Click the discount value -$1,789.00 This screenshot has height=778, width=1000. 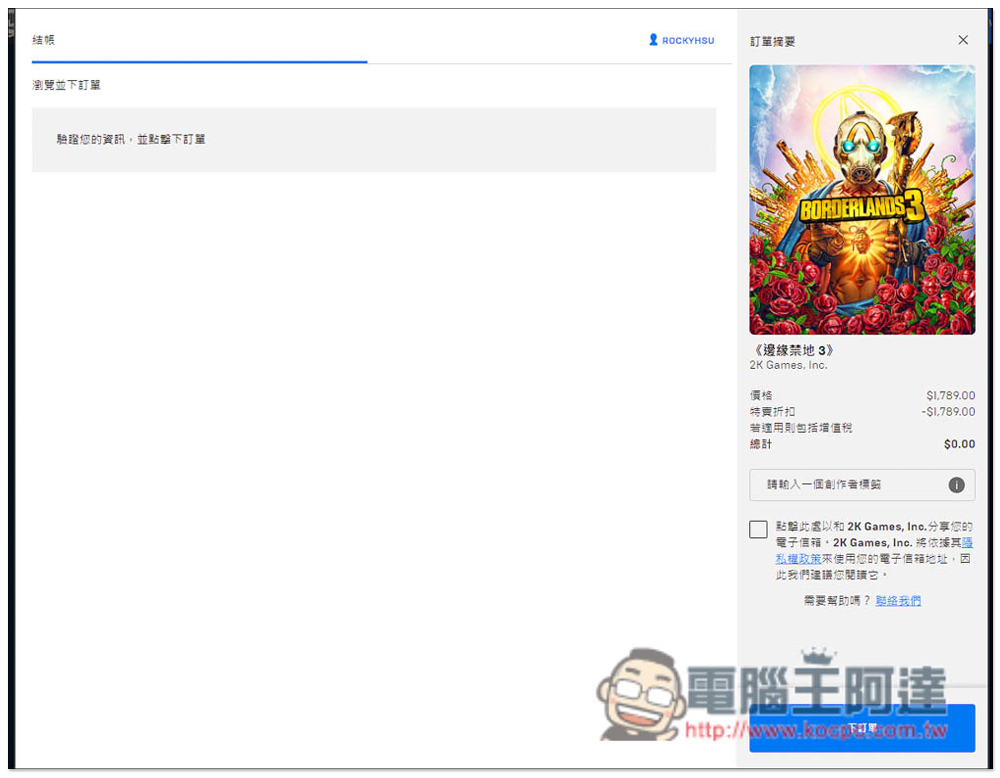(x=948, y=412)
